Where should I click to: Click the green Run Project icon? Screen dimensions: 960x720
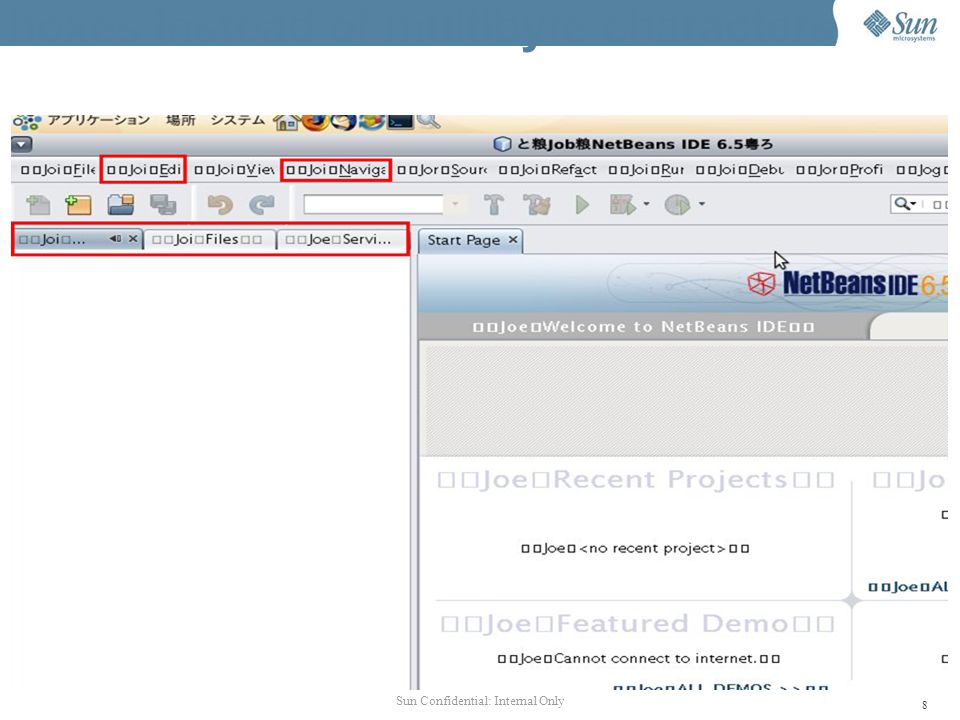pos(582,204)
